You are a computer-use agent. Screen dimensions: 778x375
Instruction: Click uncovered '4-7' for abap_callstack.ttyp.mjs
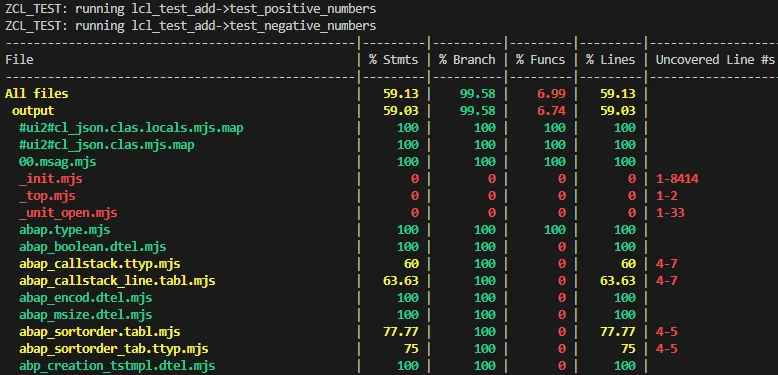click(x=666, y=264)
